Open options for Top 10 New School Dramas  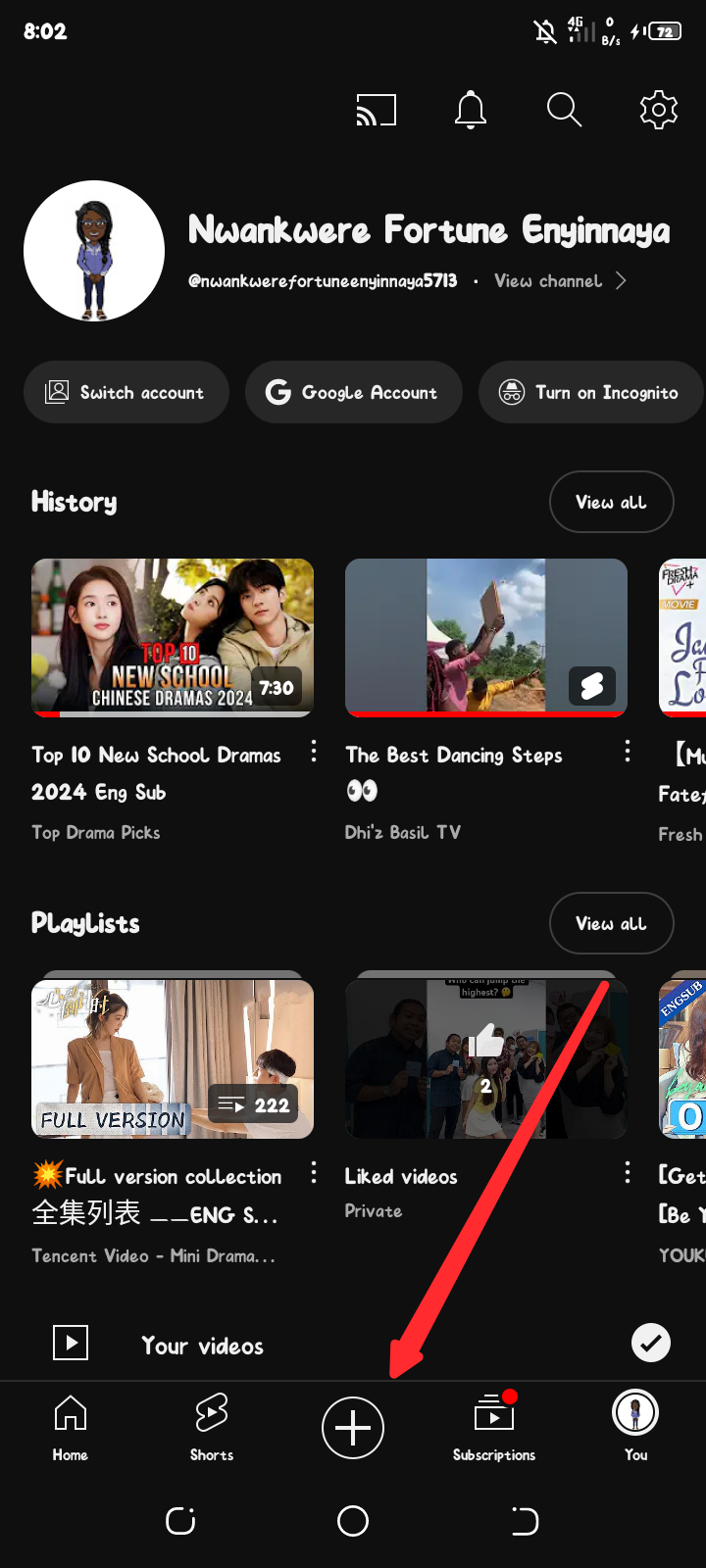[314, 752]
